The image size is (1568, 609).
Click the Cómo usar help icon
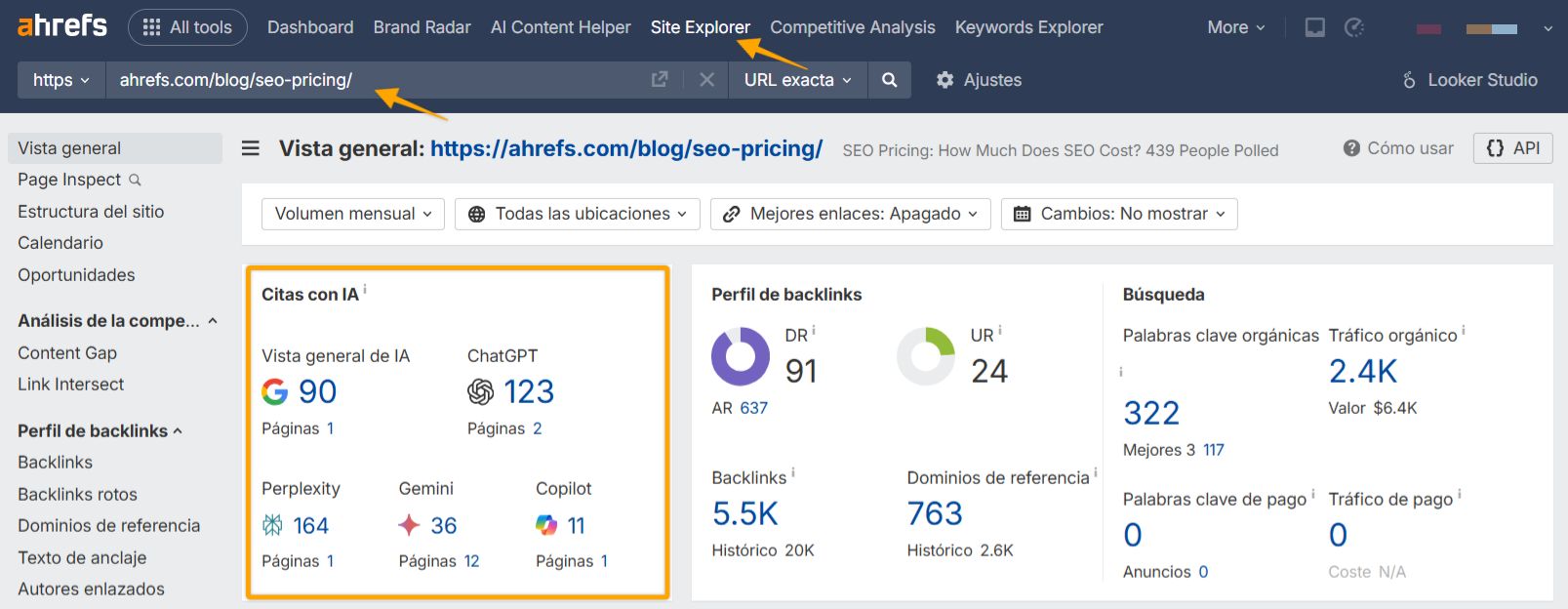[x=1351, y=148]
